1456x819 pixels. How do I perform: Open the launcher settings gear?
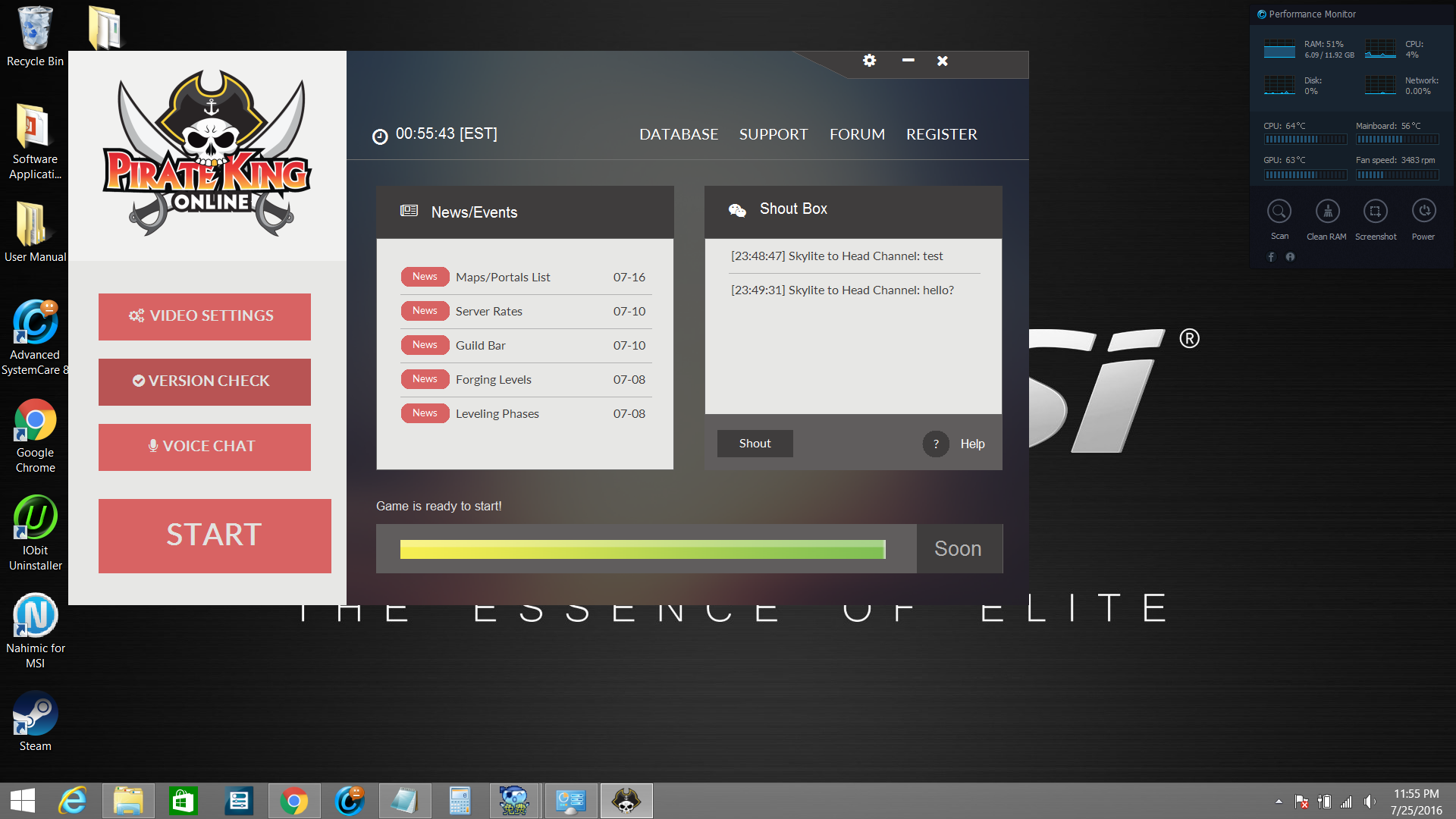(x=869, y=61)
